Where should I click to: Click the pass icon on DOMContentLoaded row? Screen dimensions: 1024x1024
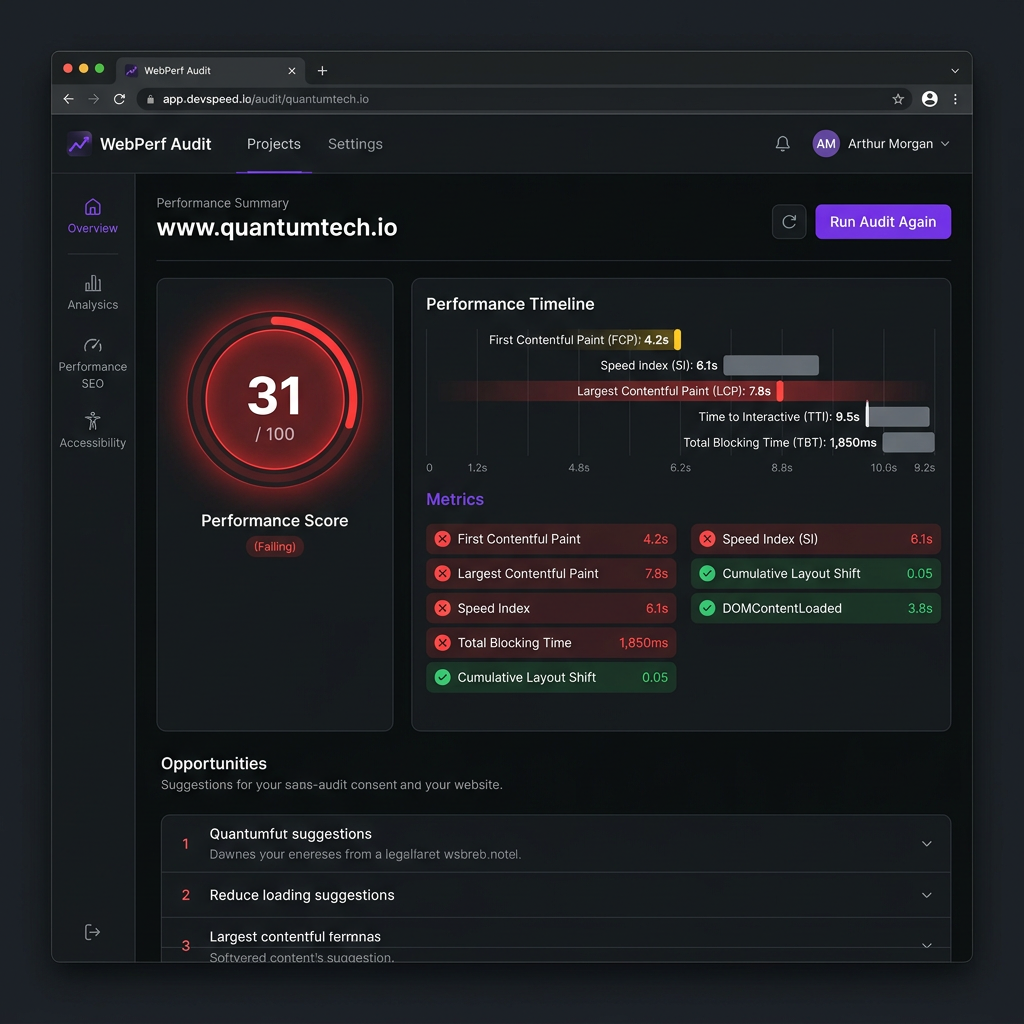click(707, 608)
